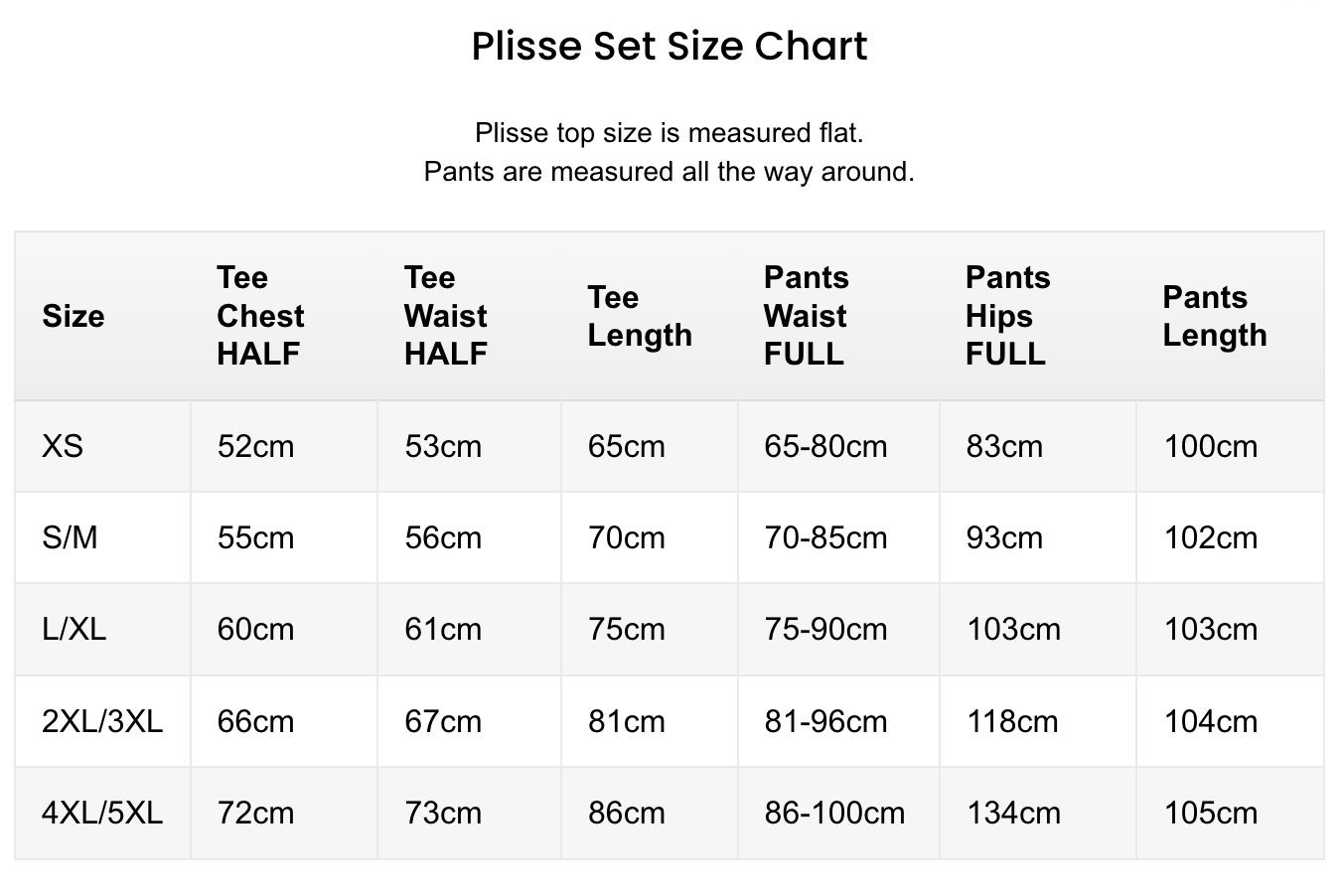Screen dimensions: 1343x896
Task: Click the Plisse Set Size Chart heading
Action: tap(670, 47)
